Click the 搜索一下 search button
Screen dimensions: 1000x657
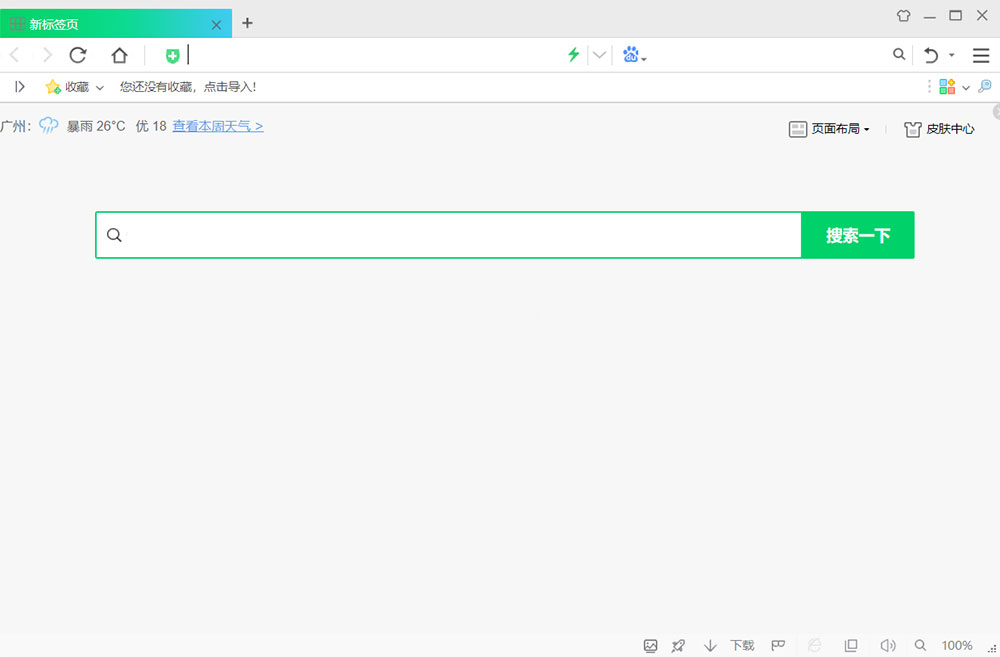click(x=858, y=234)
